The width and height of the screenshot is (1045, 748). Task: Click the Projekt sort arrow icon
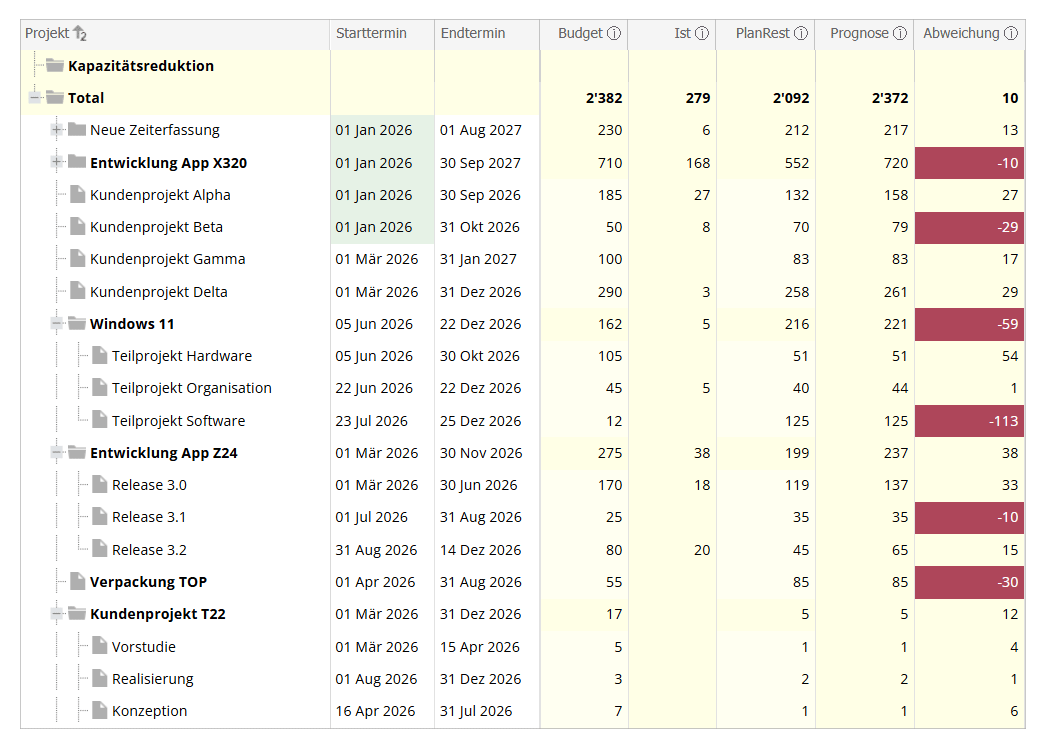point(80,34)
